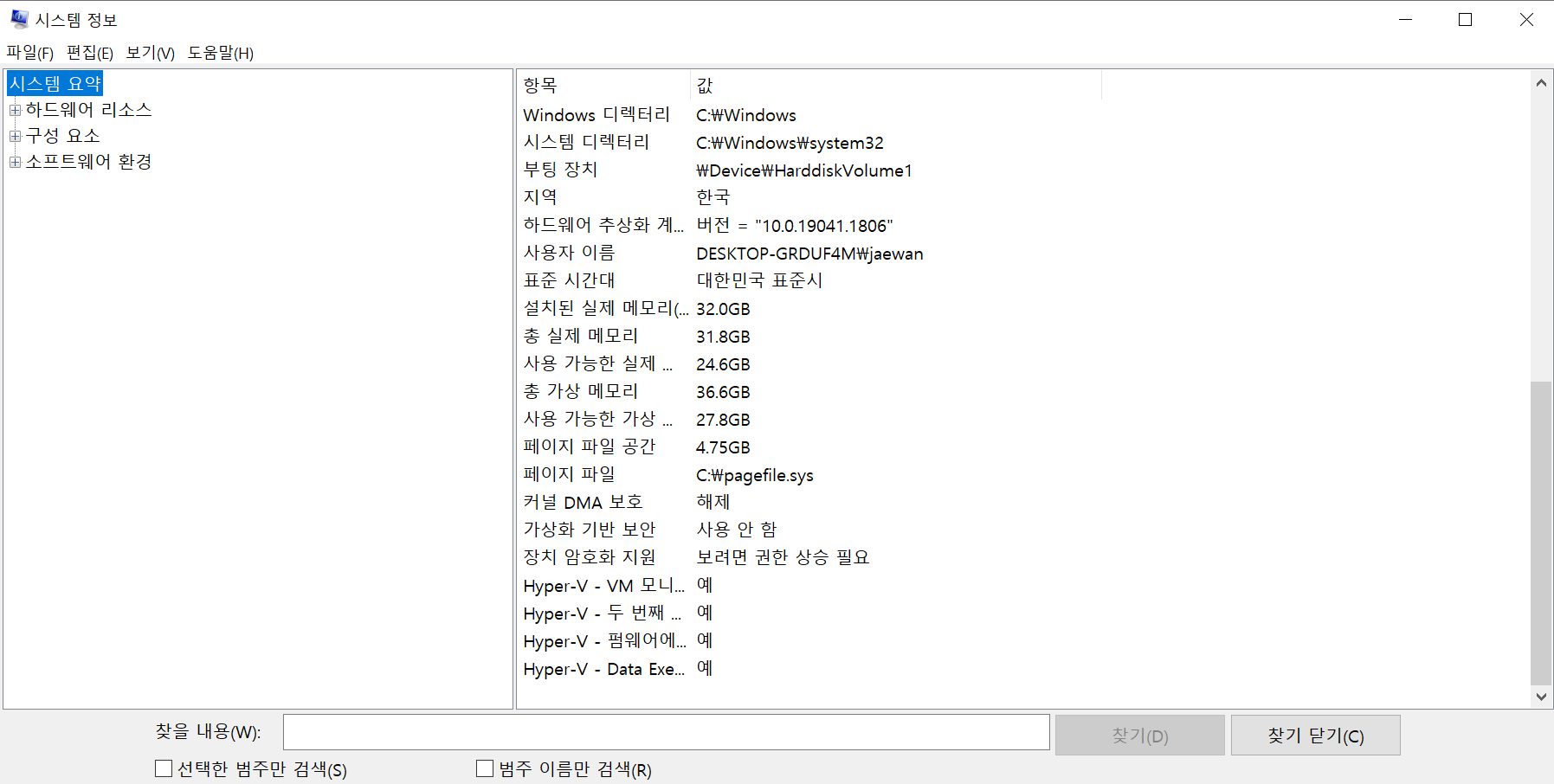Enable 범주 이름만 검색(R) checkbox
Viewport: 1554px width, 784px height.
(x=485, y=768)
